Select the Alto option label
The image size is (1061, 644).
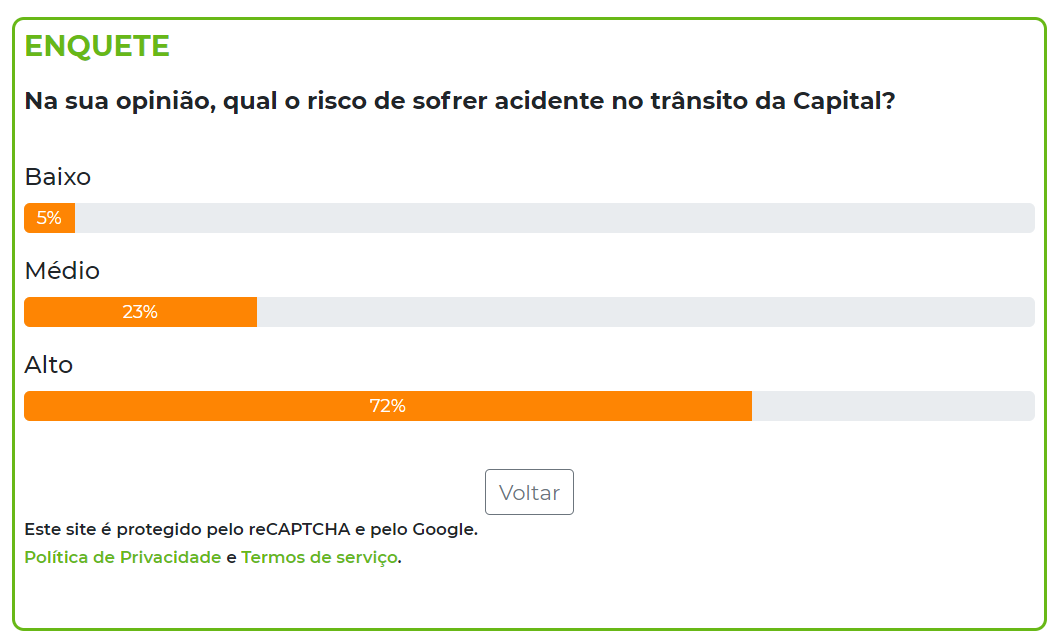tap(49, 365)
